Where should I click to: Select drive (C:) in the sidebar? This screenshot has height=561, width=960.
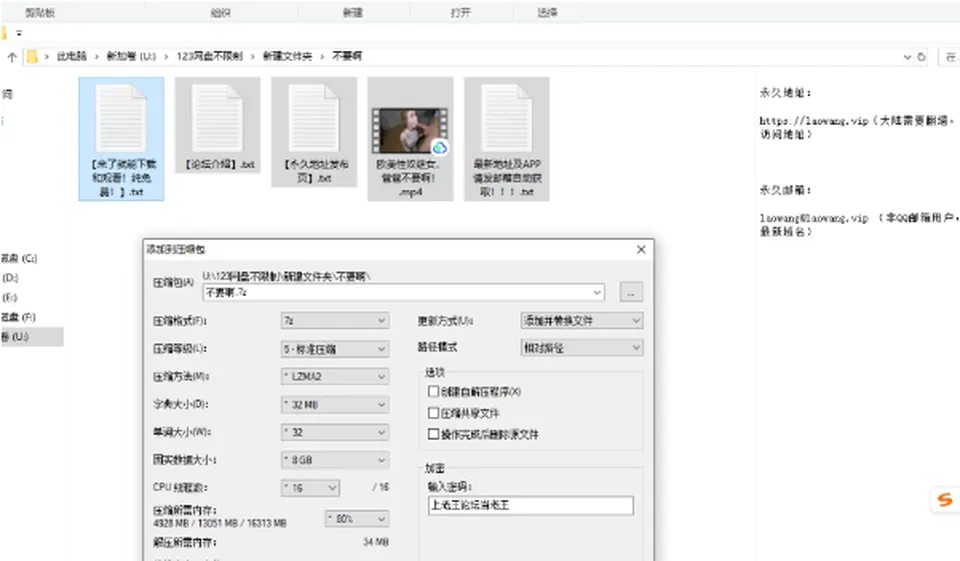pyautogui.click(x=19, y=258)
